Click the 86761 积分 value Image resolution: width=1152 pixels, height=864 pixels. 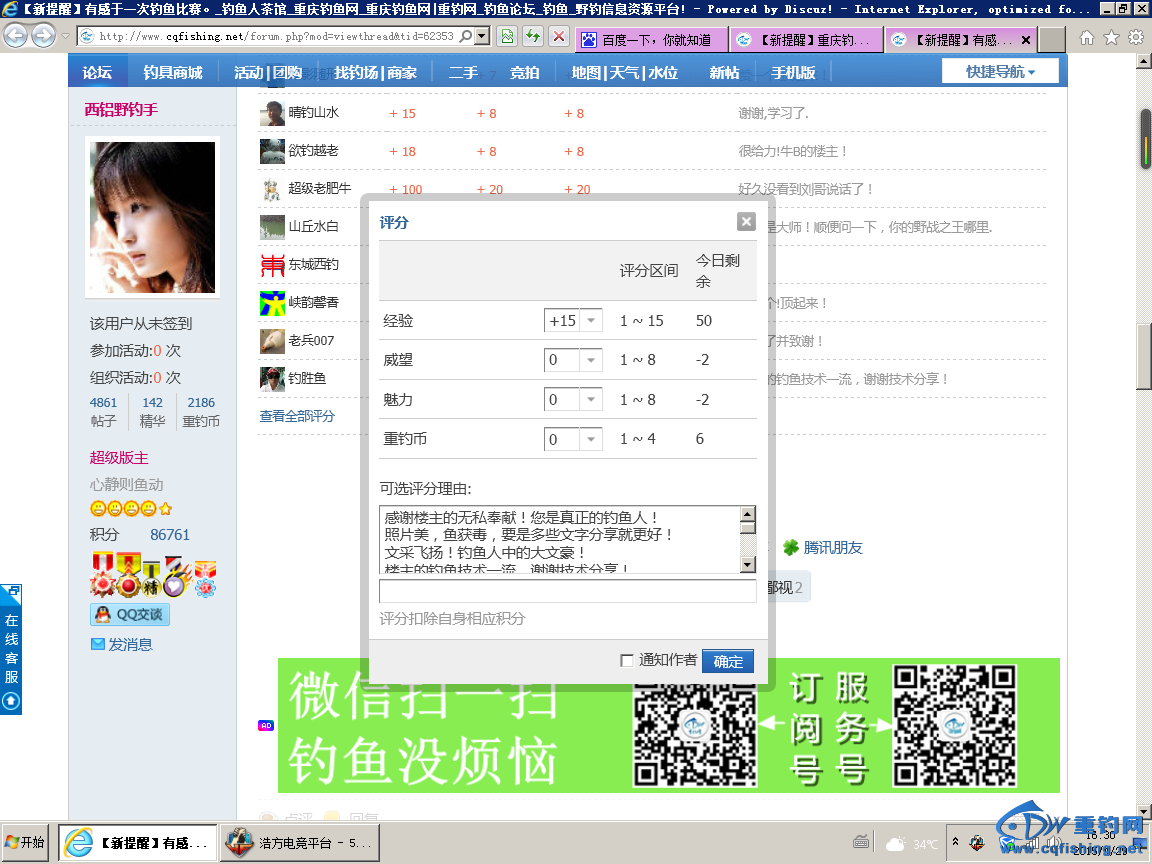pyautogui.click(x=170, y=535)
